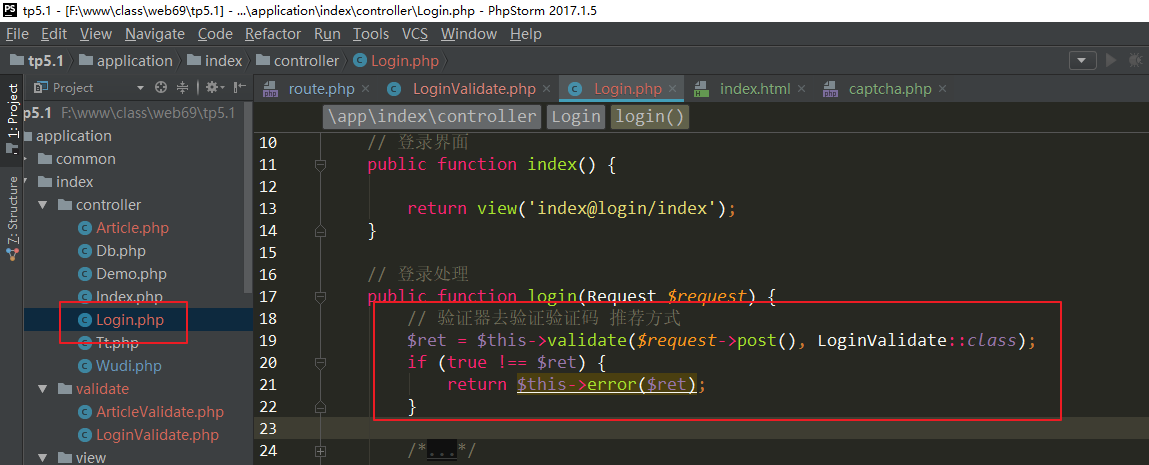This screenshot has height=465, width=1149.
Task: Expand the common folder arrow
Action: [x=26, y=159]
